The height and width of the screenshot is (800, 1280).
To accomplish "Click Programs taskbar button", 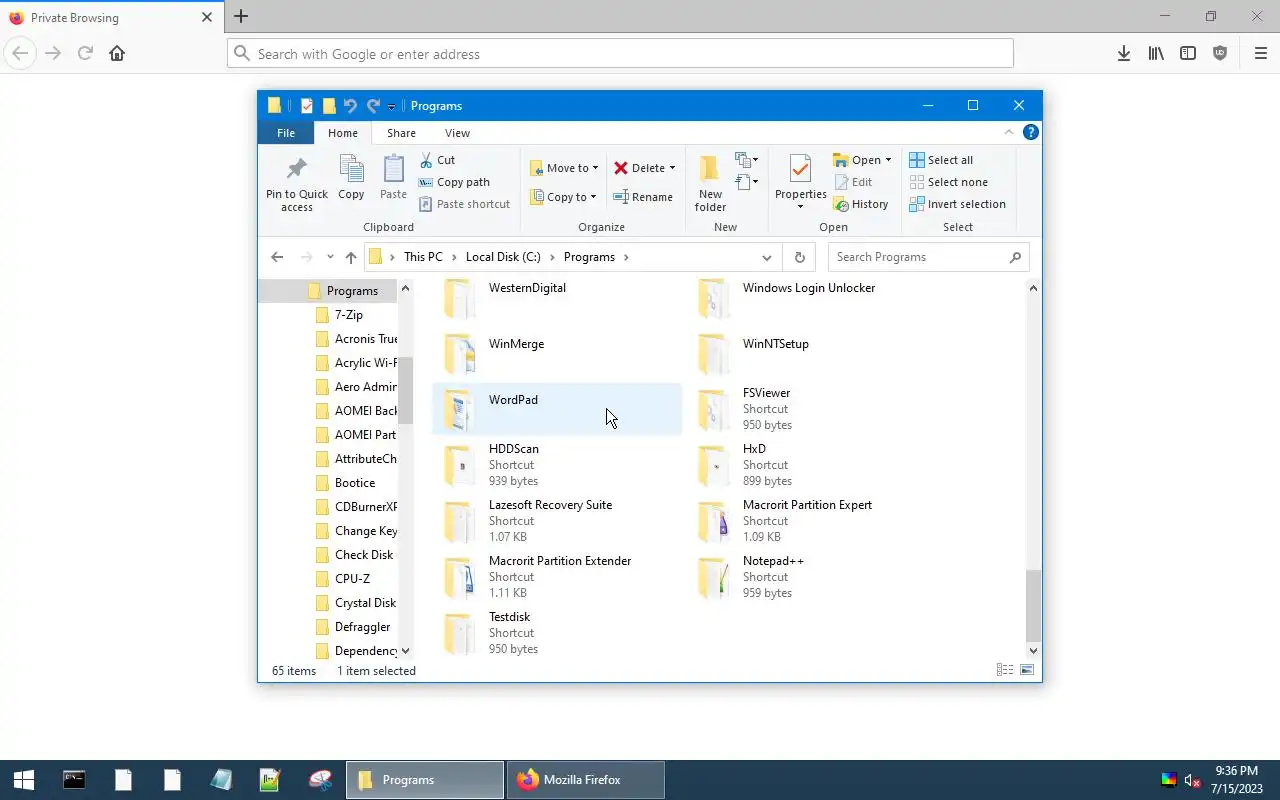I will (x=425, y=780).
